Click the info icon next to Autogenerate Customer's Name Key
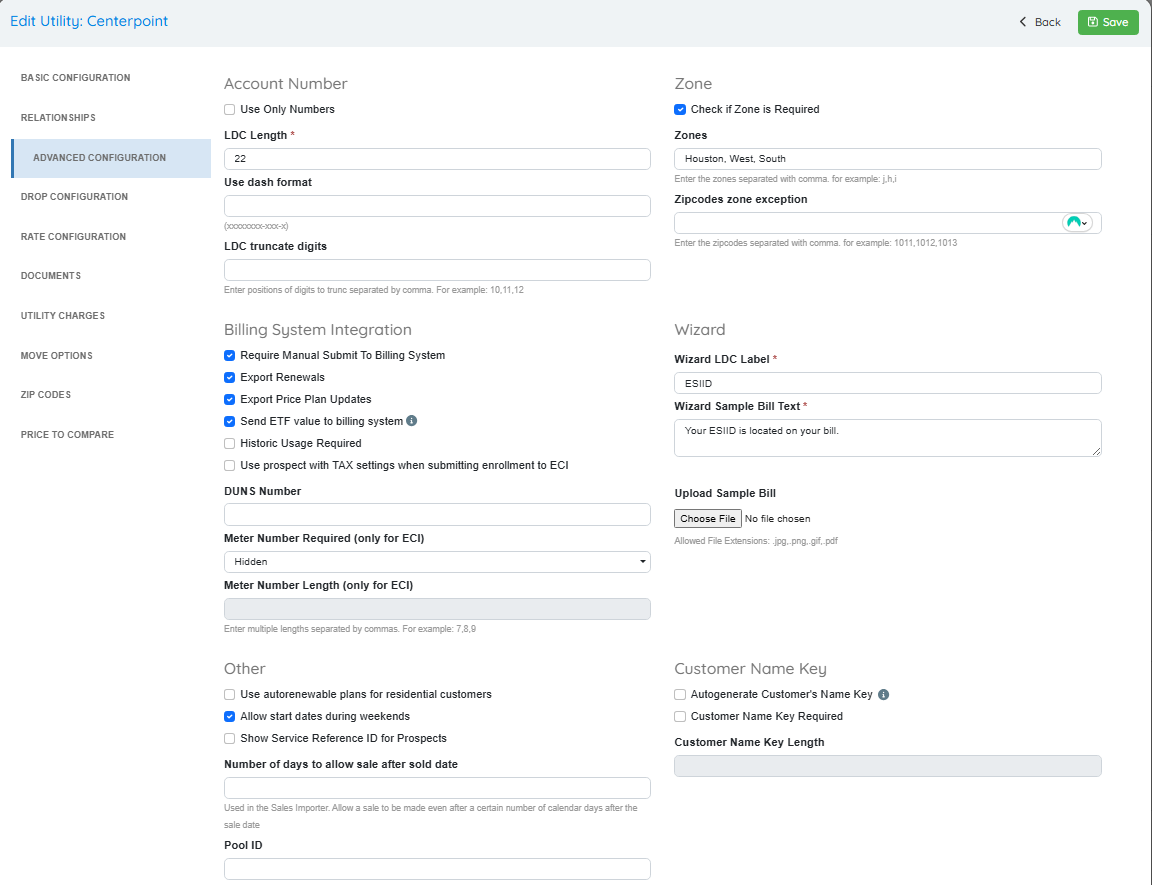 click(x=883, y=694)
